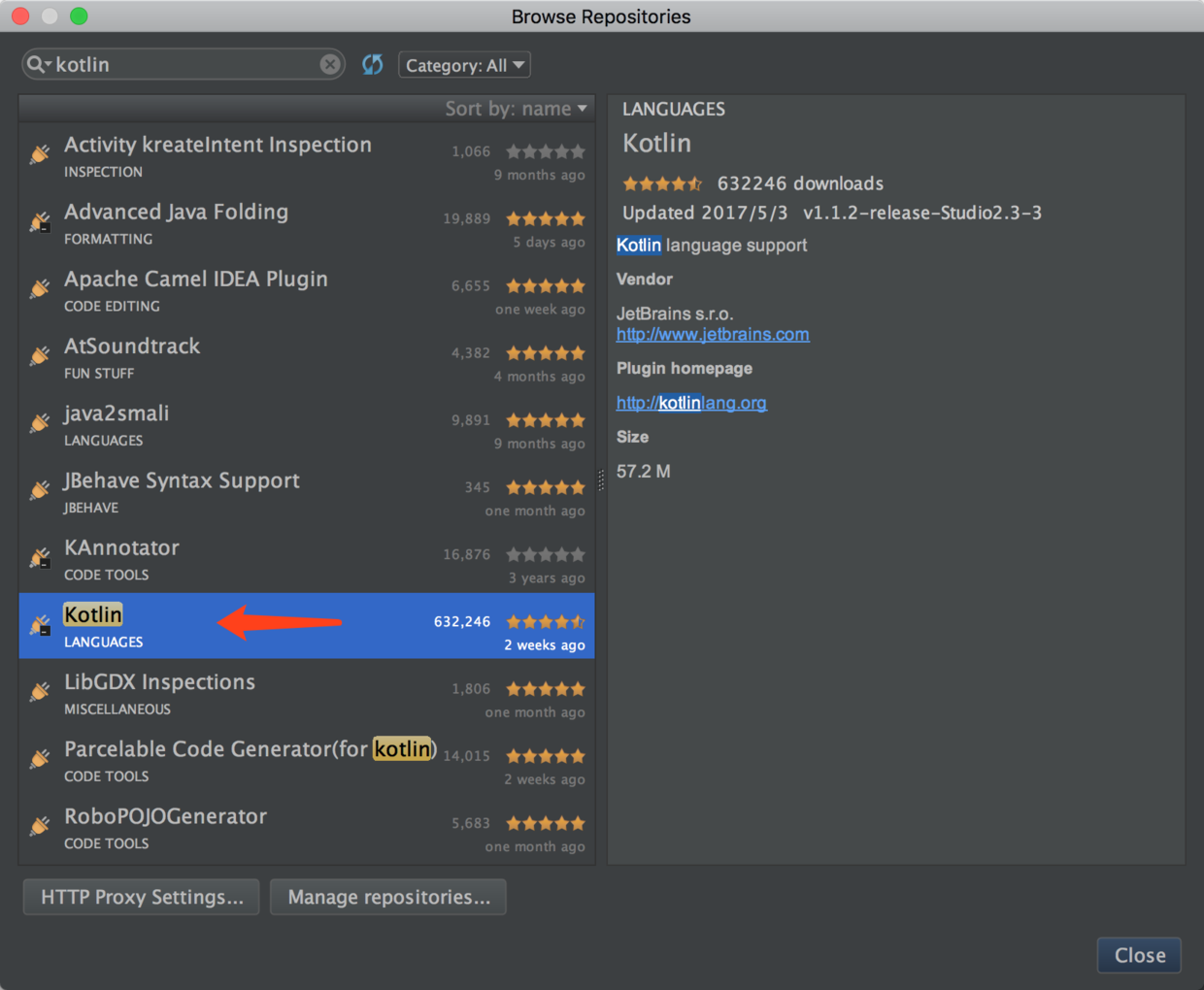1204x990 pixels.
Task: Select AtSoundtrack plugin row
Action: click(307, 357)
